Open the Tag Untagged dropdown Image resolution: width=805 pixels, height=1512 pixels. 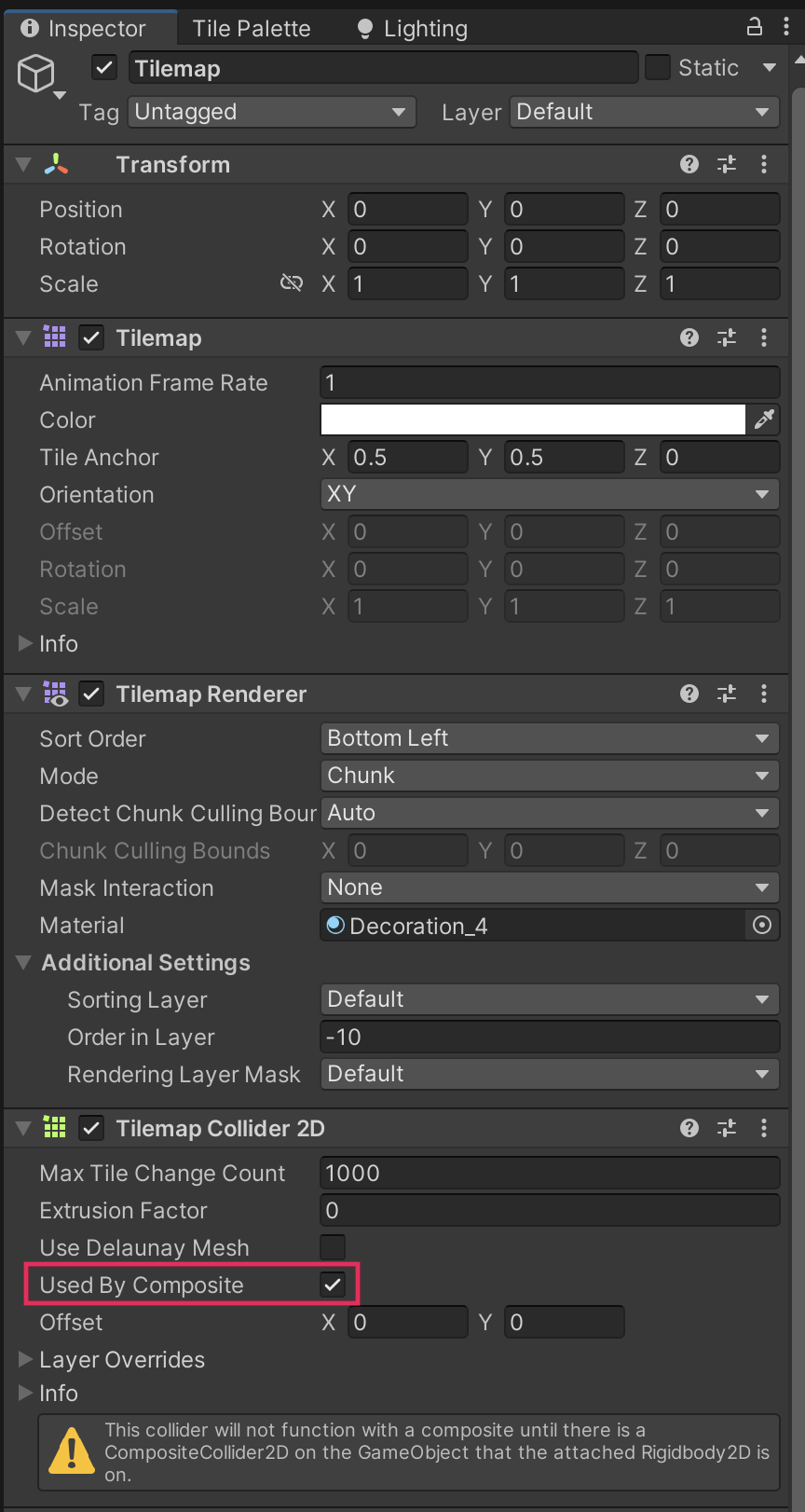271,112
